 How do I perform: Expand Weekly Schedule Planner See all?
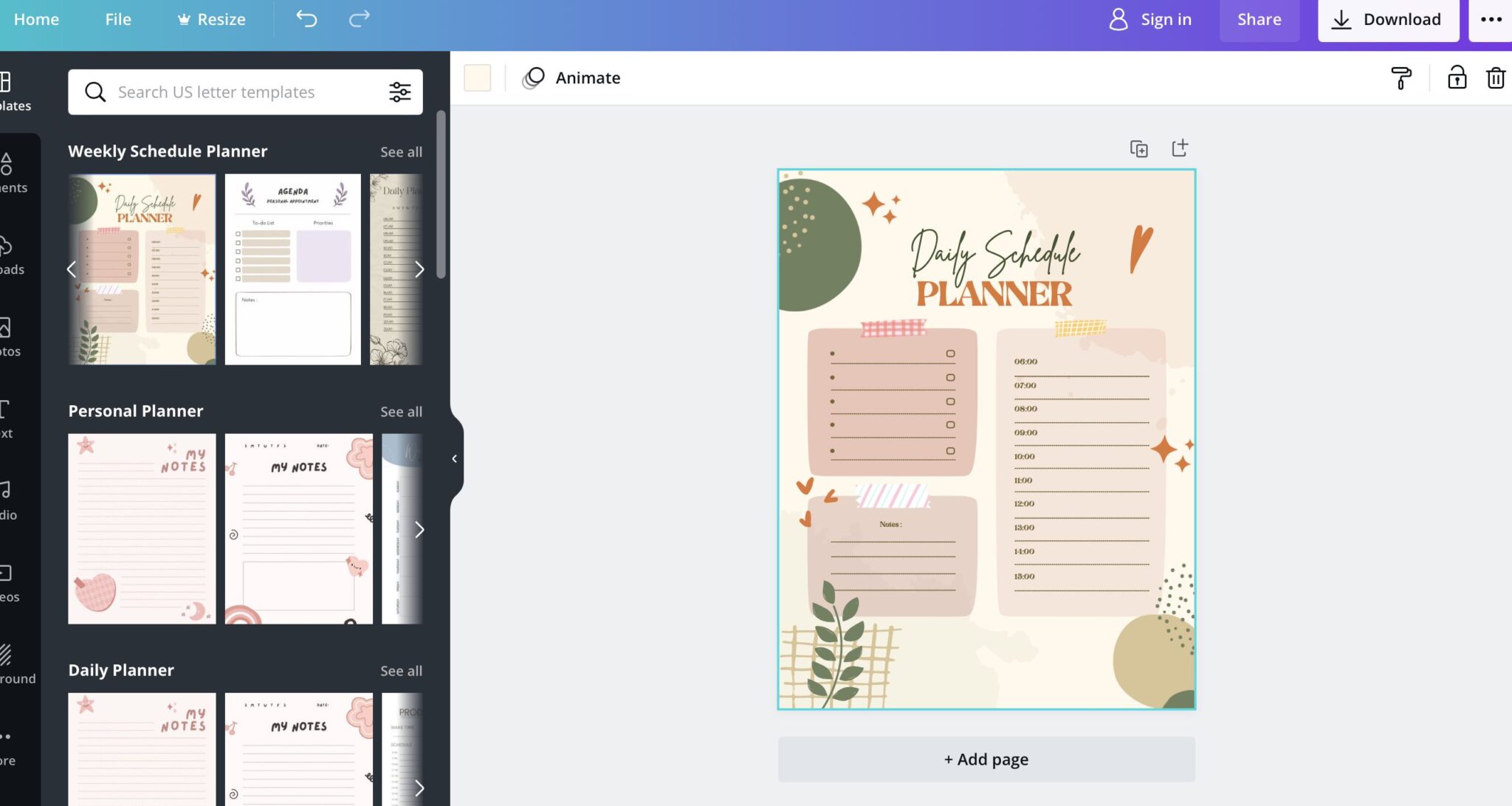(x=400, y=152)
